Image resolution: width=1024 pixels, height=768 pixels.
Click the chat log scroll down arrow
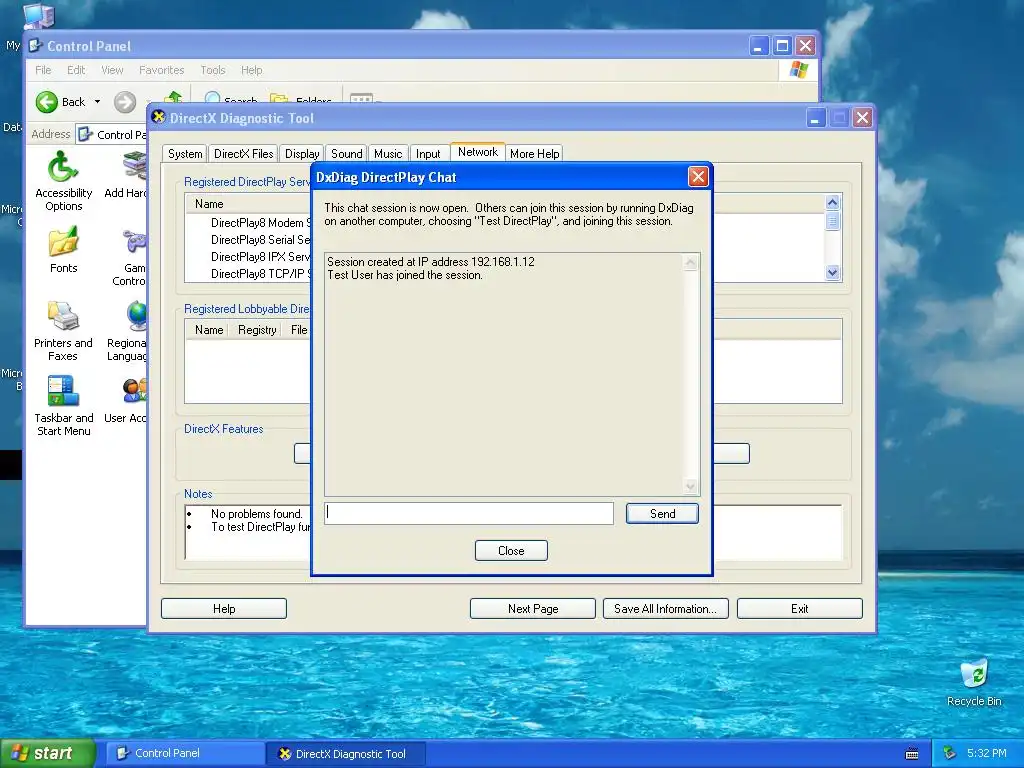click(690, 487)
